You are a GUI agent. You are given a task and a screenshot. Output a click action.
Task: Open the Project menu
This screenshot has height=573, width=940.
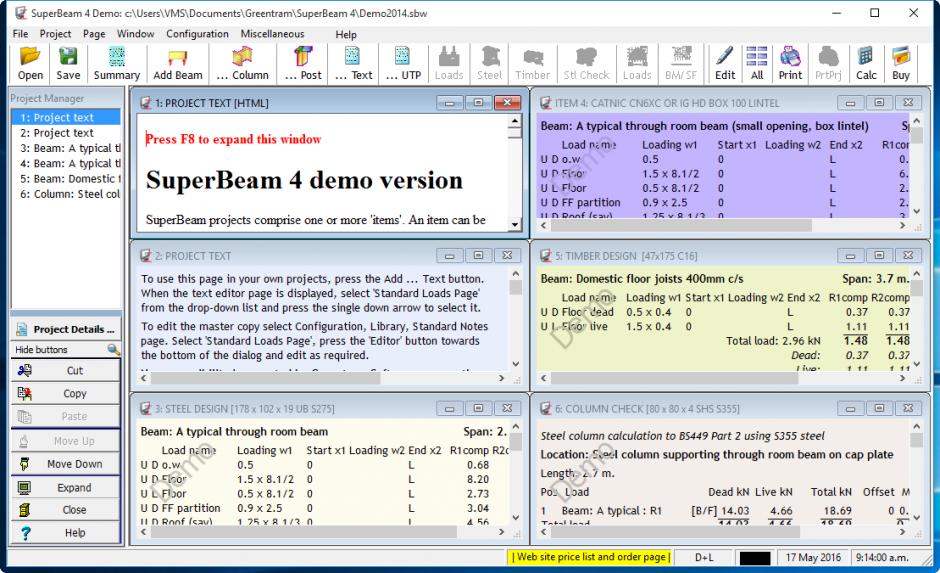(55, 34)
